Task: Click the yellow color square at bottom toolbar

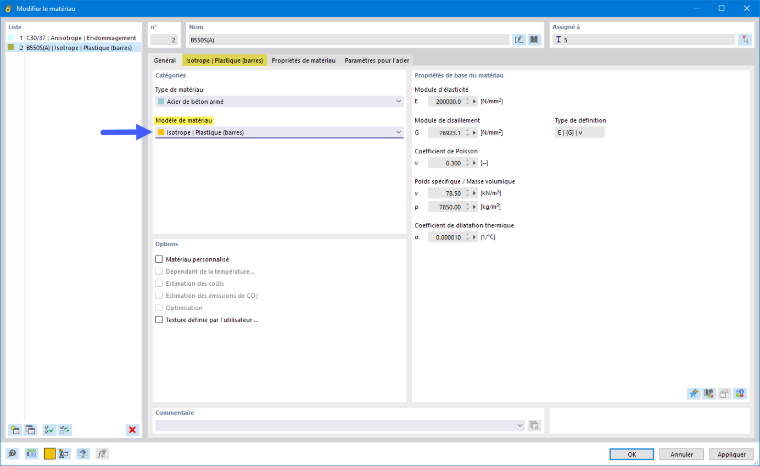Action: [x=49, y=454]
